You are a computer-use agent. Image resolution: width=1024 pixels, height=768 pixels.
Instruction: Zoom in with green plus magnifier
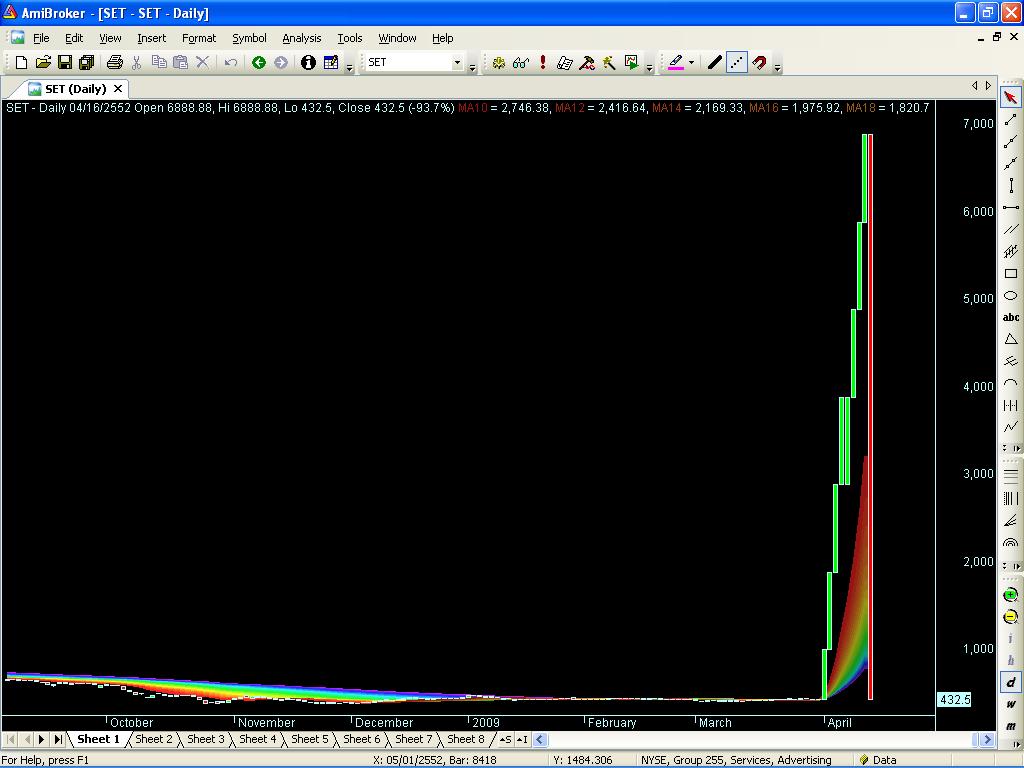click(x=1010, y=595)
